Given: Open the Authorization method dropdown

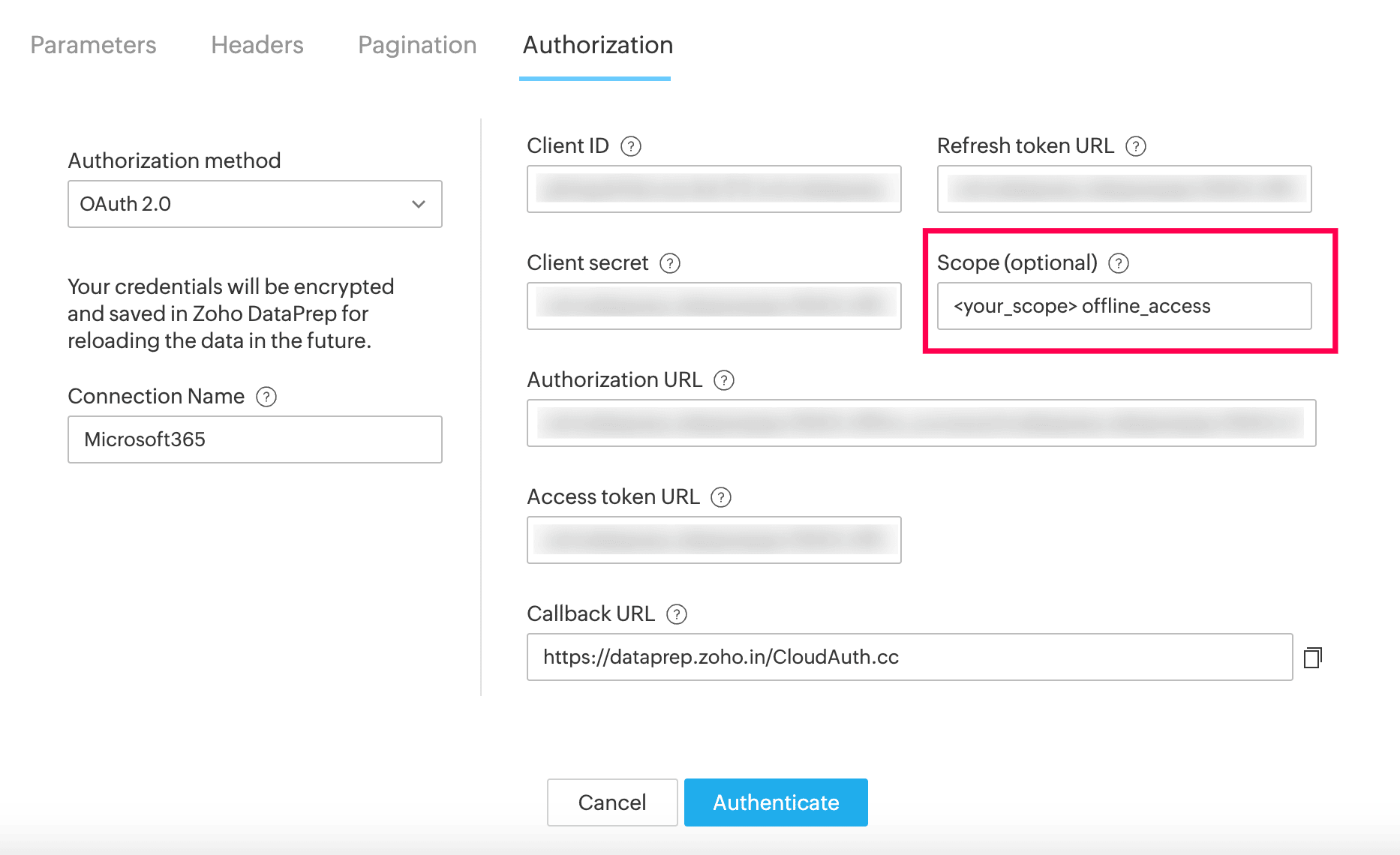Looking at the screenshot, I should [255, 204].
